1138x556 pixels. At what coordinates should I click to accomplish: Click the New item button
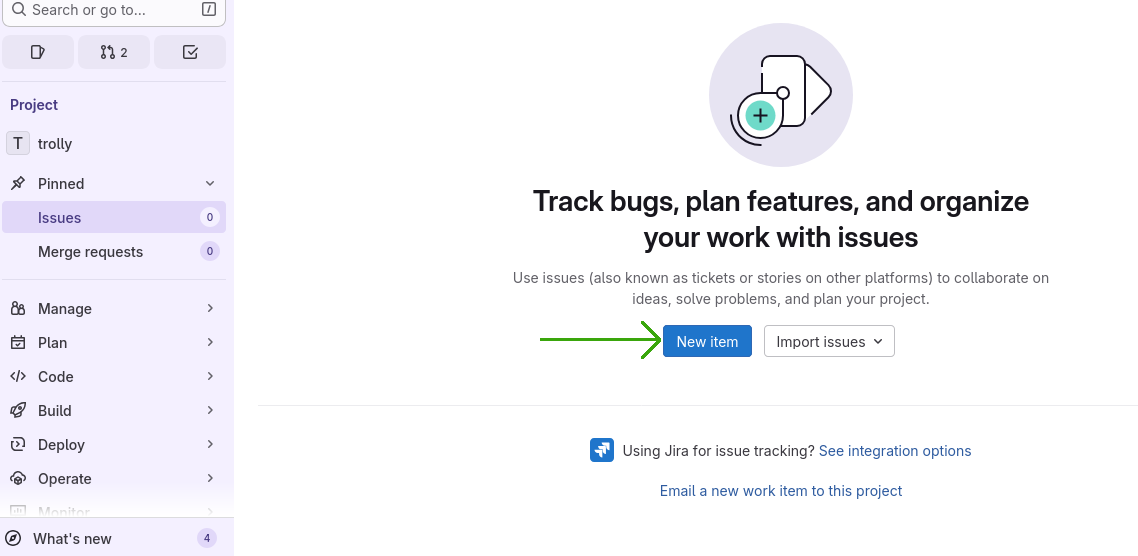707,342
